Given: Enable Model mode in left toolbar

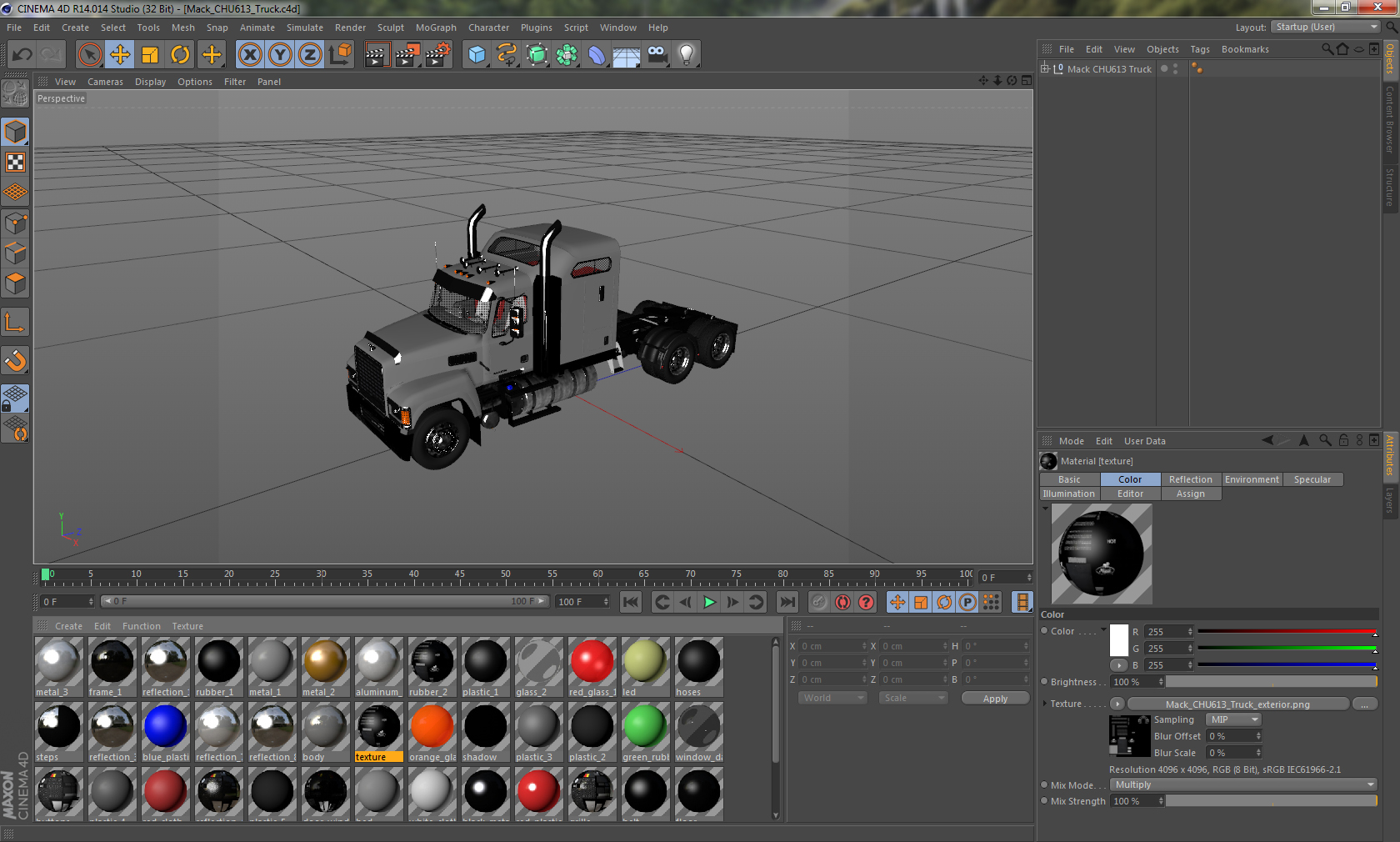Looking at the screenshot, I should 15,133.
